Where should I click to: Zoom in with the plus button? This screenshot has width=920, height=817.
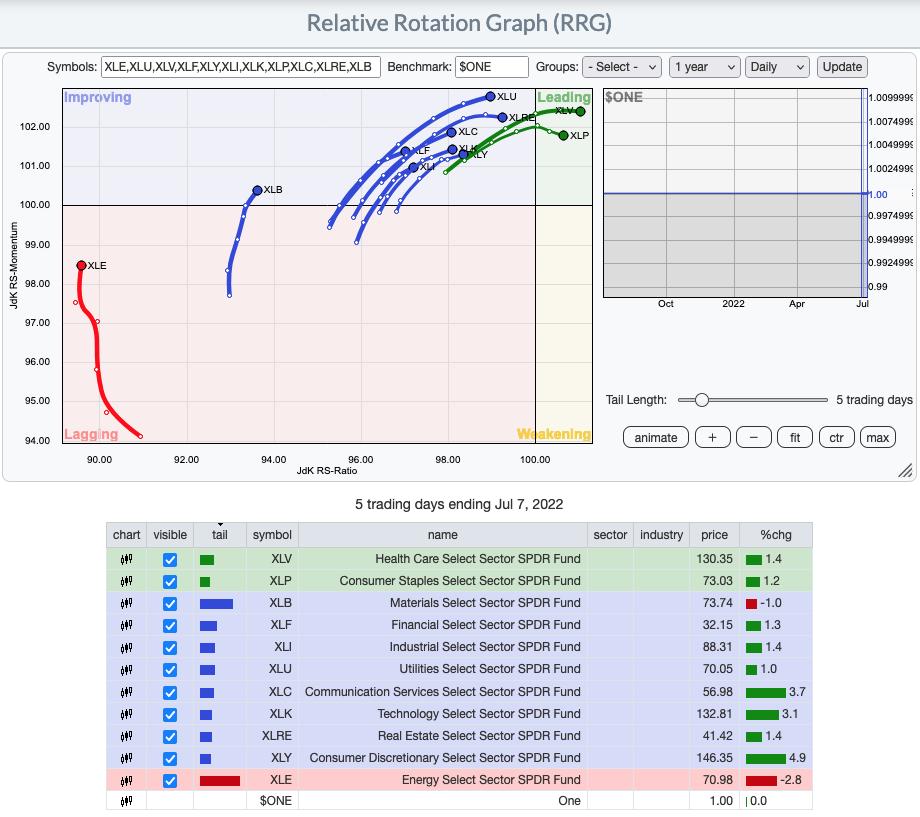[x=712, y=437]
